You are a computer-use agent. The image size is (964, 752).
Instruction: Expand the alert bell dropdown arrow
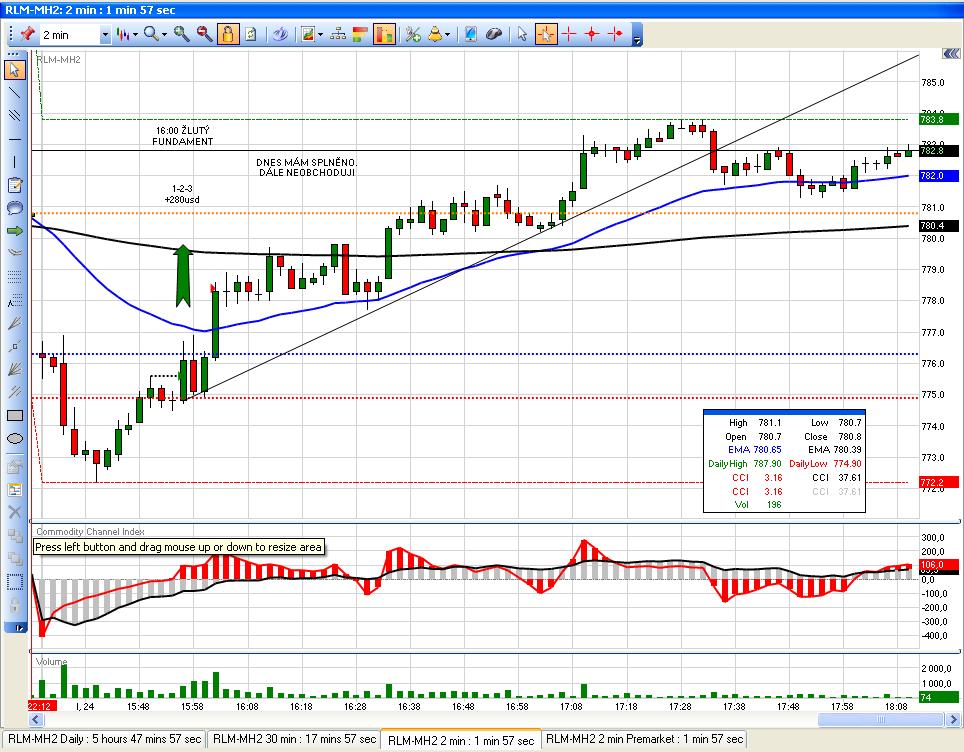pyautogui.click(x=447, y=35)
